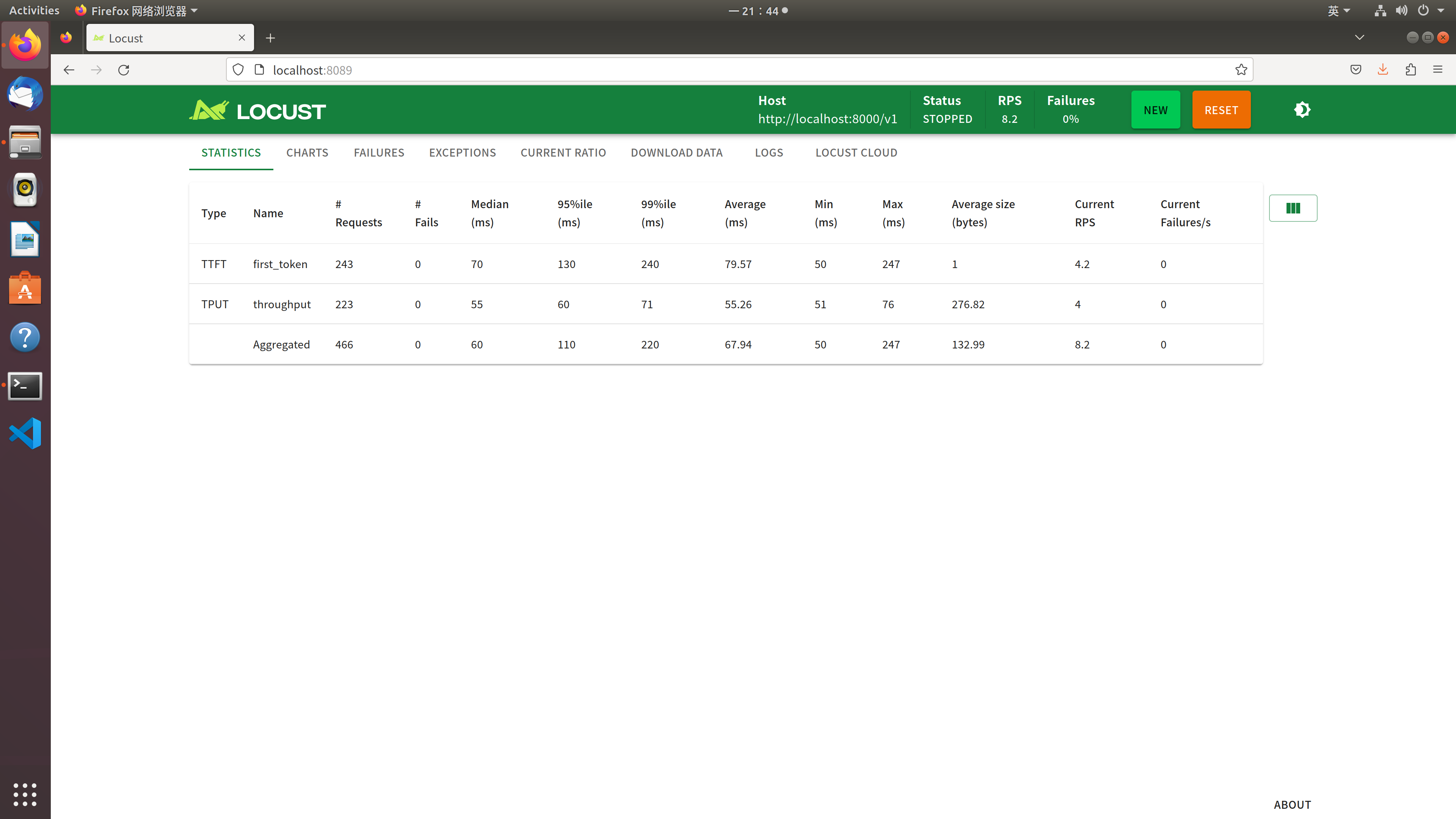Open the Download Data tab
The width and height of the screenshot is (1456, 819).
(x=676, y=152)
